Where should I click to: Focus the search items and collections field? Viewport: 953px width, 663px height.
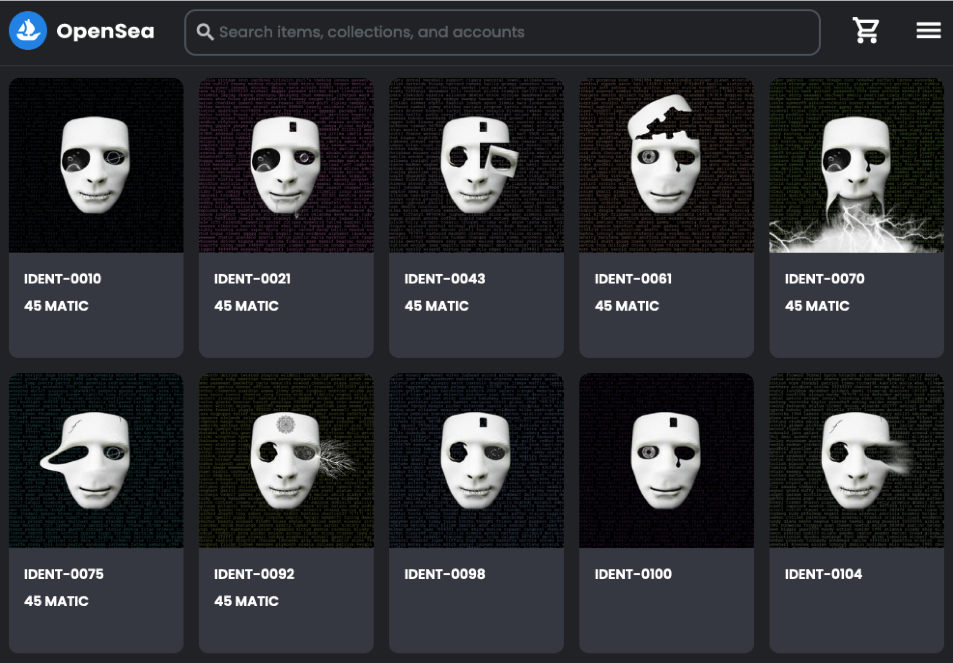point(510,32)
